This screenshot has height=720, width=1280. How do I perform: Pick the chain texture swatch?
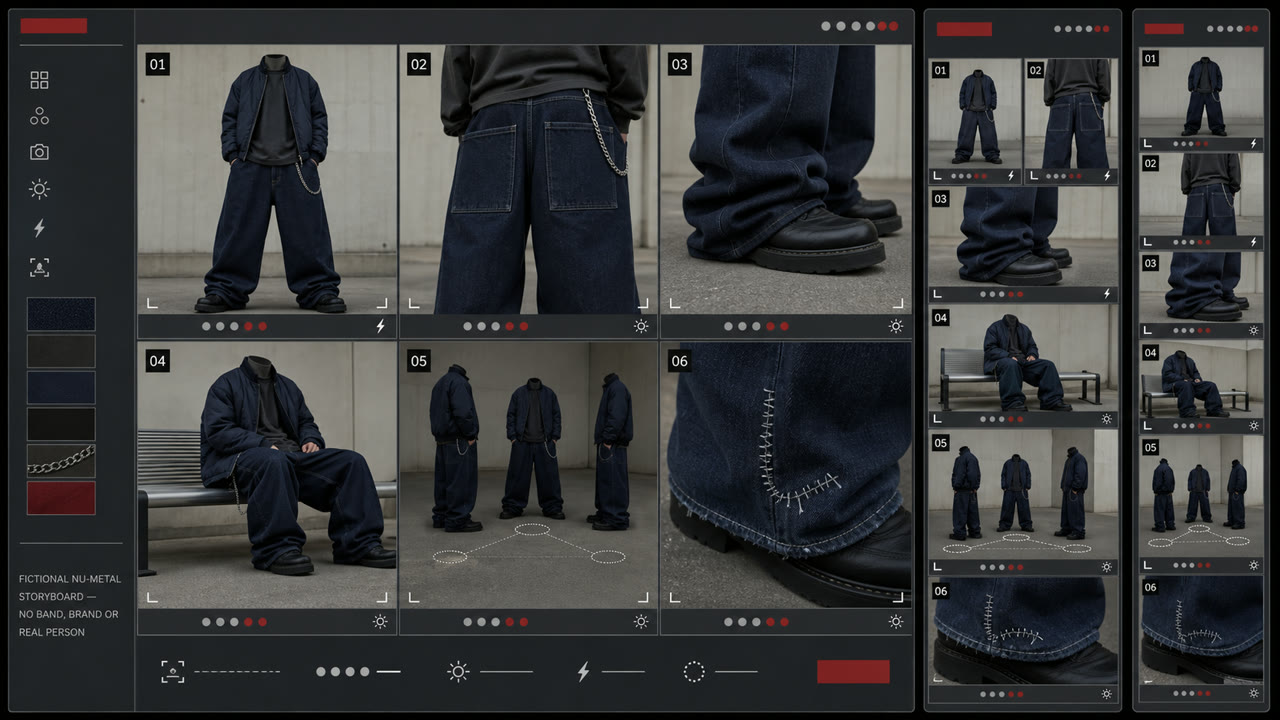point(61,461)
